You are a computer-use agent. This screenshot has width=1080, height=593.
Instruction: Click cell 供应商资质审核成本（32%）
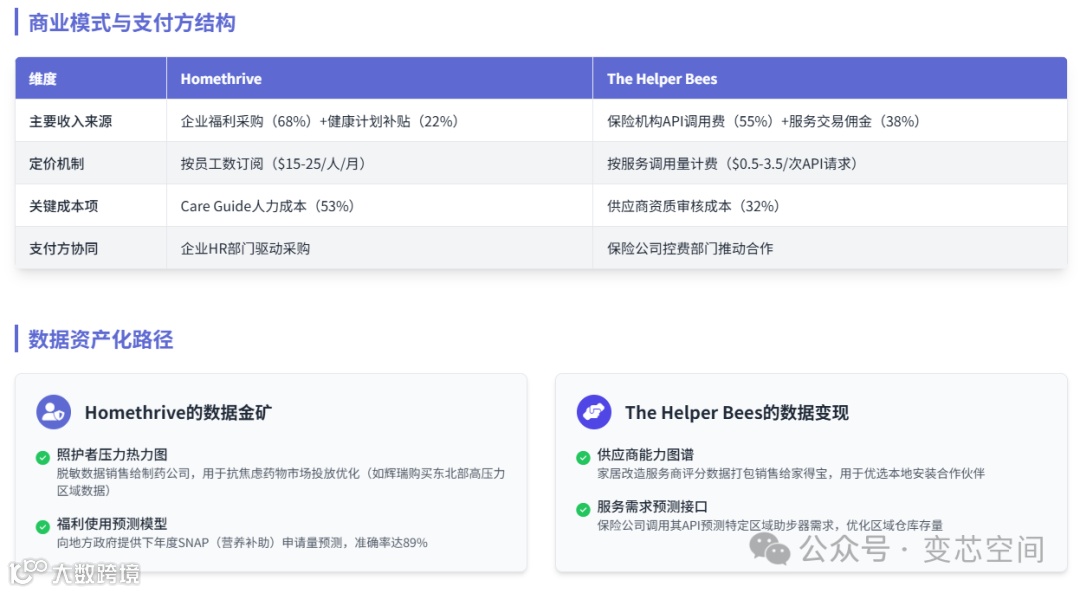[x=830, y=206]
